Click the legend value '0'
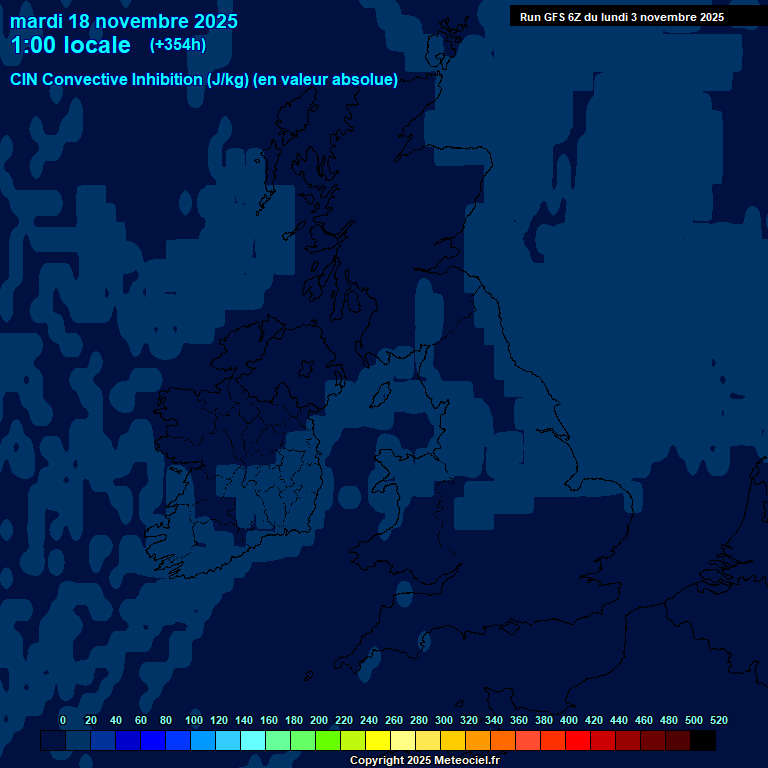Screen dimensions: 768x768 tap(63, 720)
